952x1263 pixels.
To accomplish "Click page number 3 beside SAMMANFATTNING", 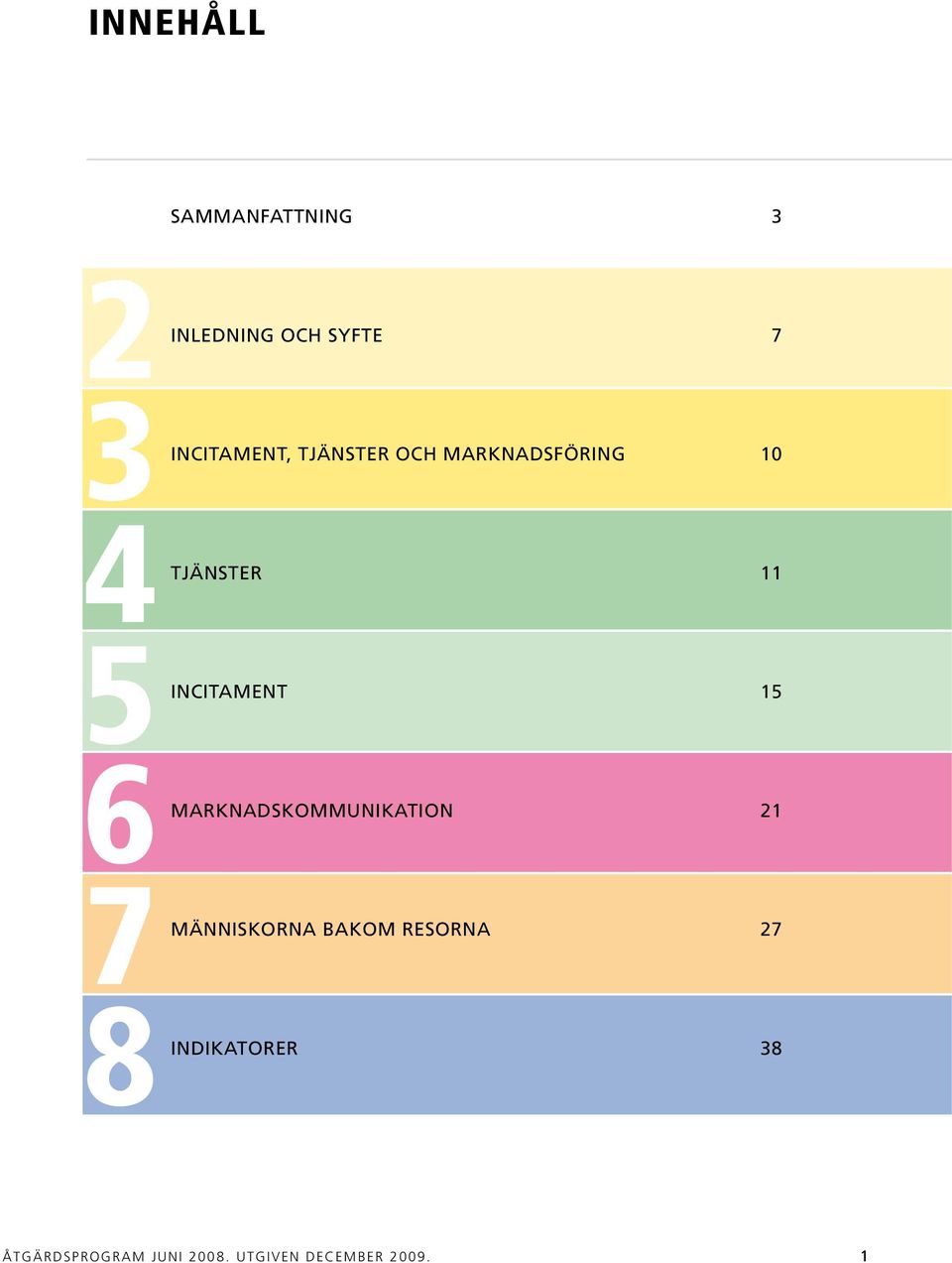I will pos(776,216).
